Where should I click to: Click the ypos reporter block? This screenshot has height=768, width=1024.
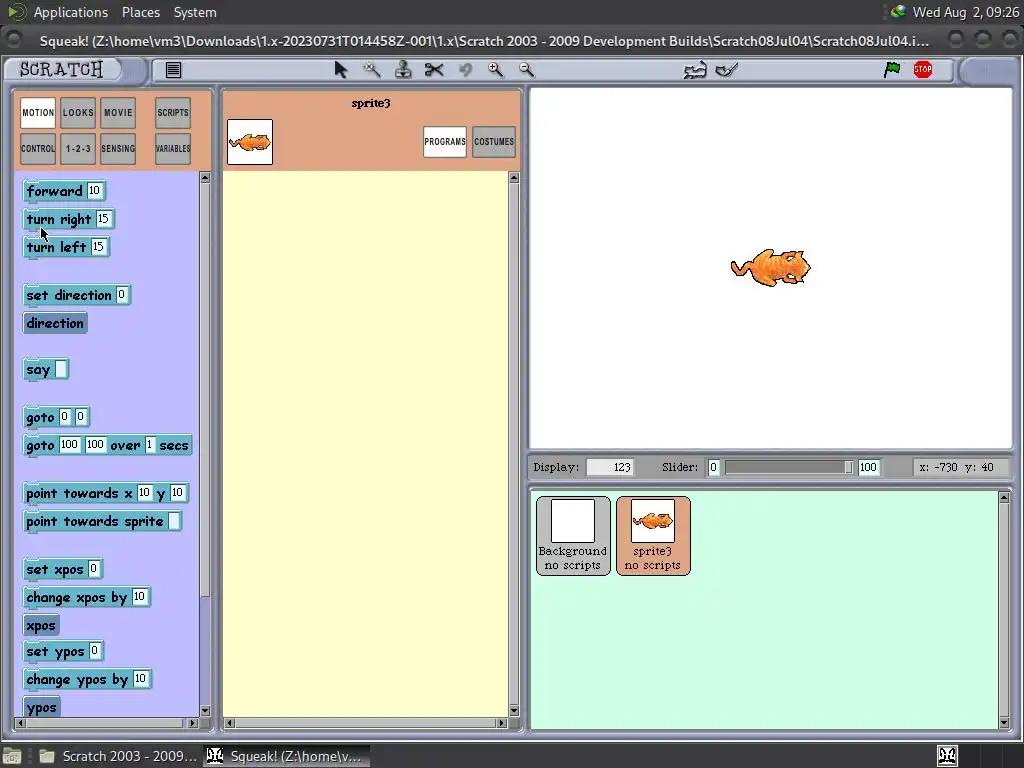point(42,707)
